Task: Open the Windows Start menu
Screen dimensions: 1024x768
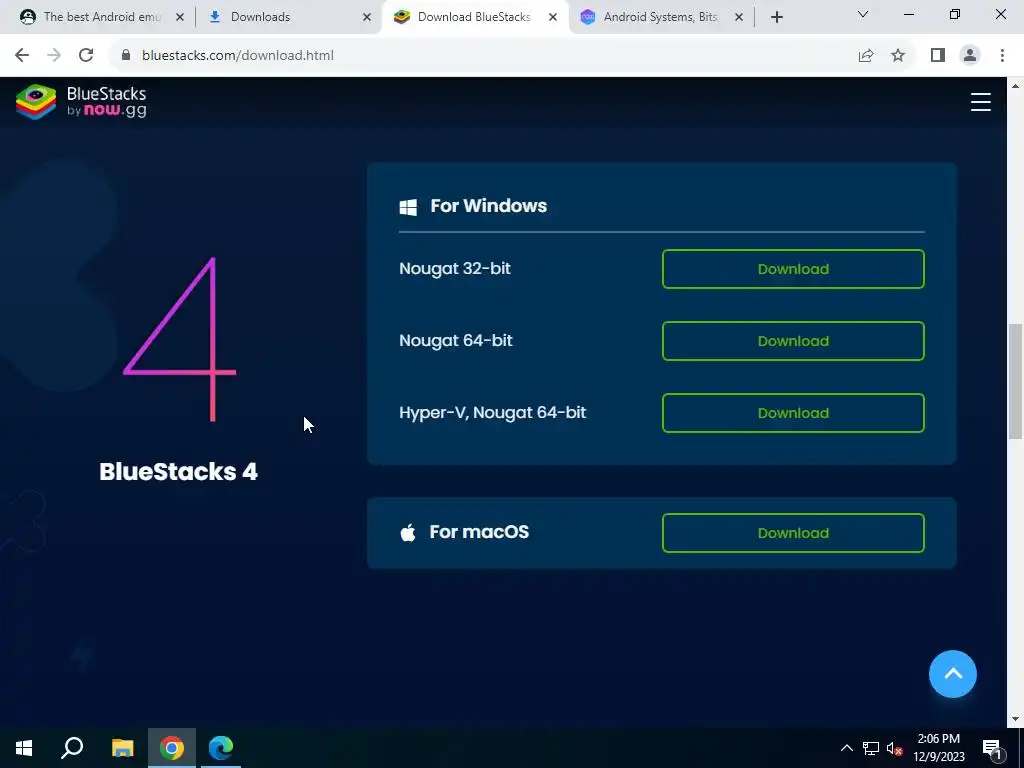Action: pyautogui.click(x=24, y=748)
